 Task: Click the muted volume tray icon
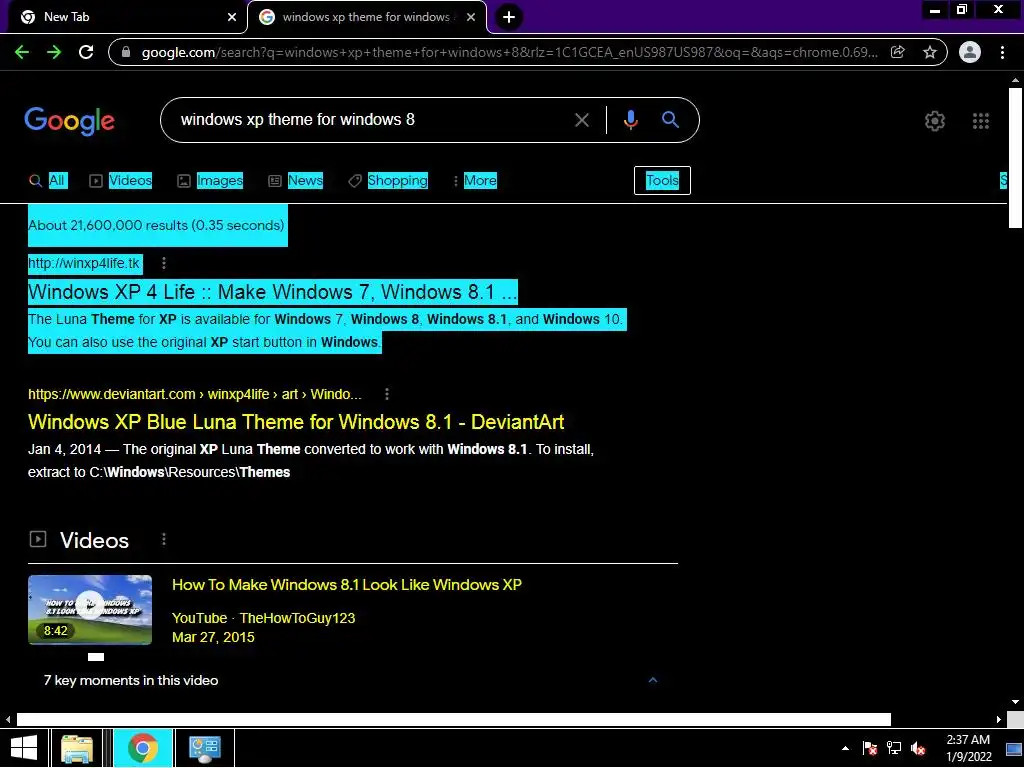click(x=918, y=748)
